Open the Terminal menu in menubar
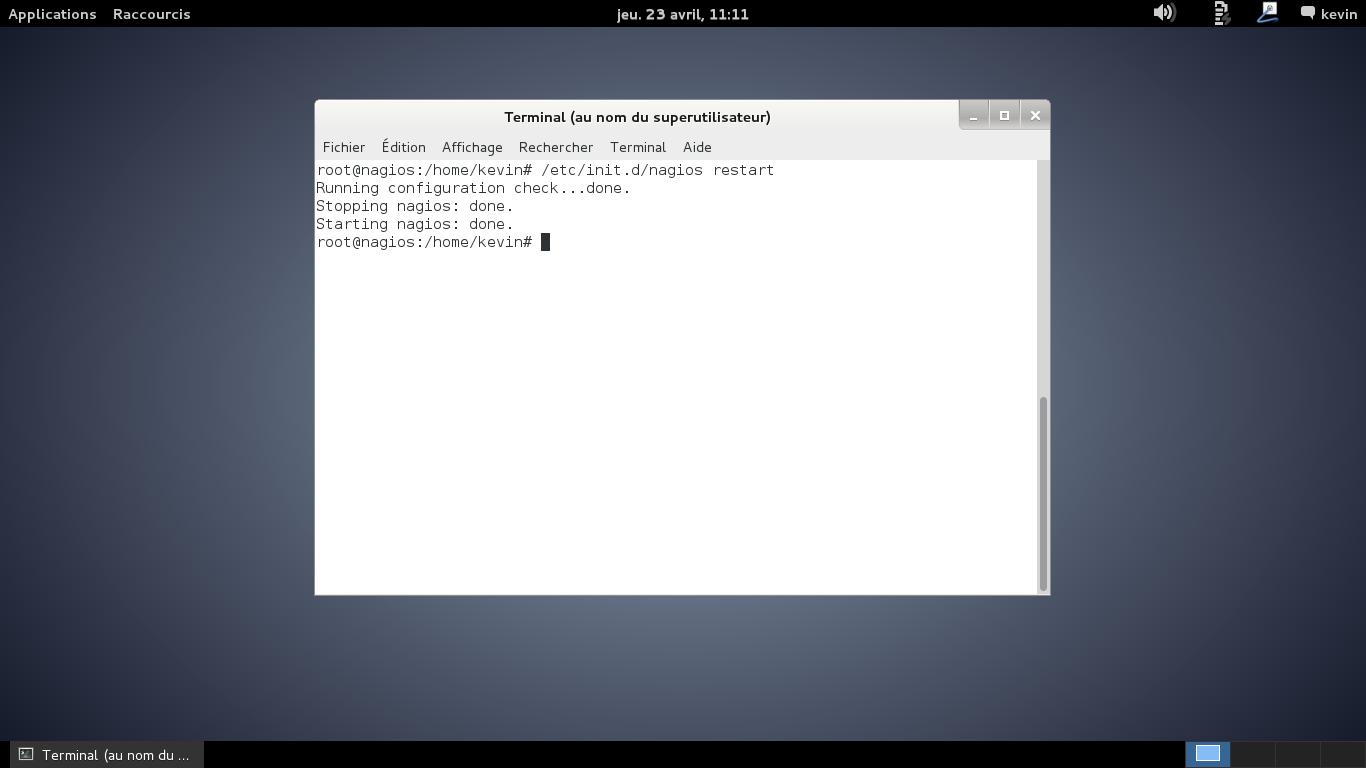 638,147
